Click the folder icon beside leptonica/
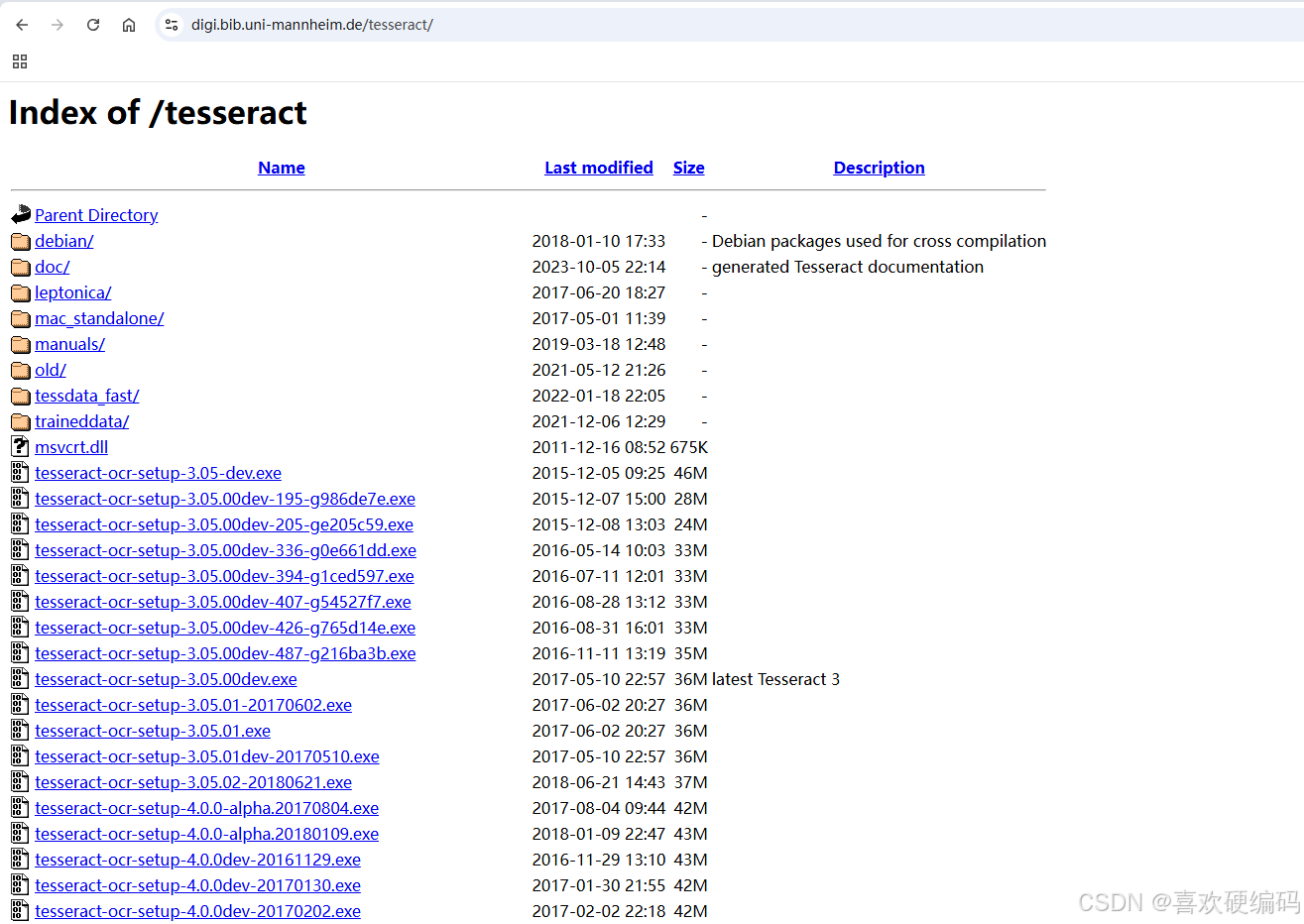This screenshot has width=1304, height=924. point(21,292)
